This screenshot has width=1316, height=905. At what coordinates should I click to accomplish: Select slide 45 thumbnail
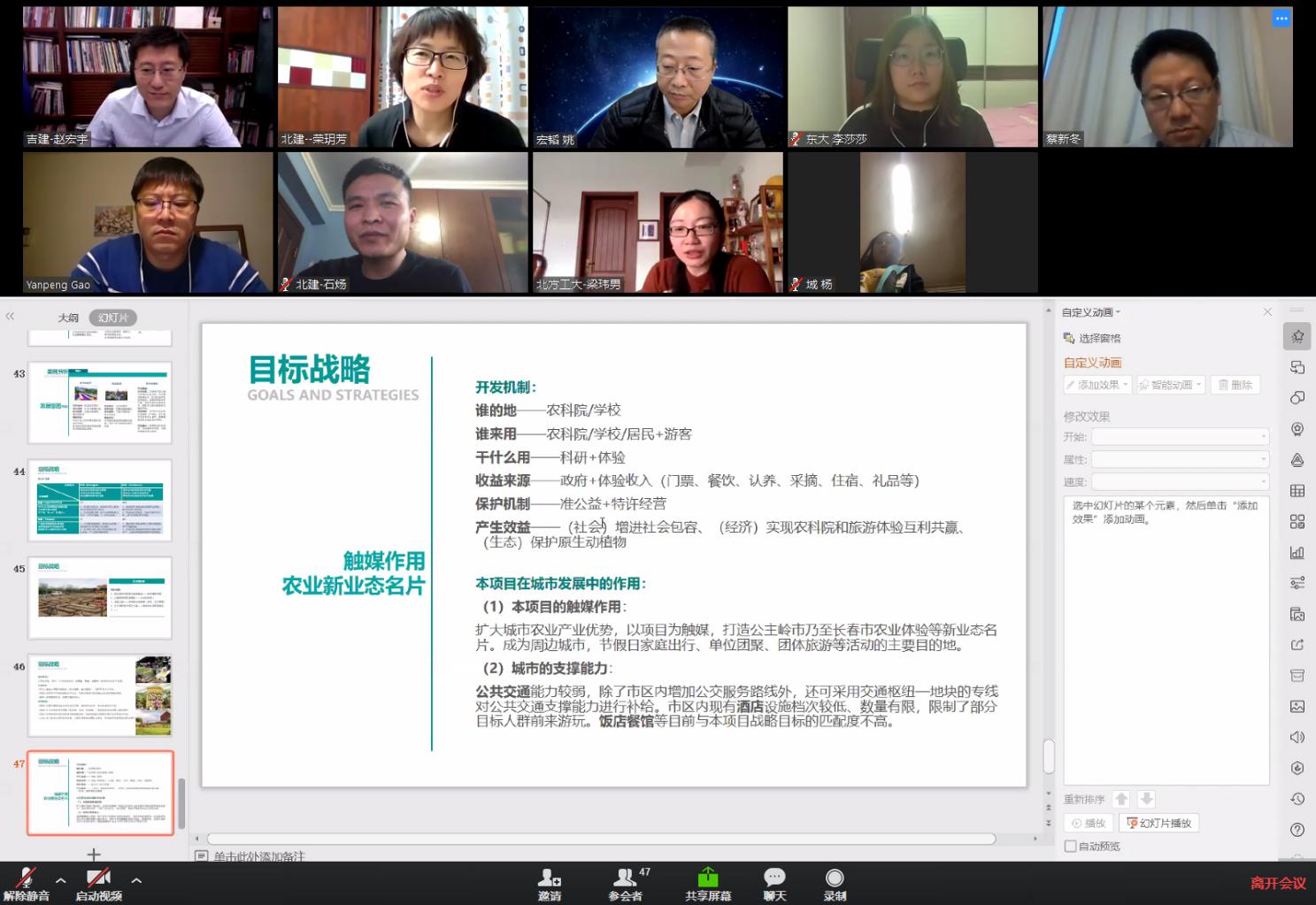100,598
